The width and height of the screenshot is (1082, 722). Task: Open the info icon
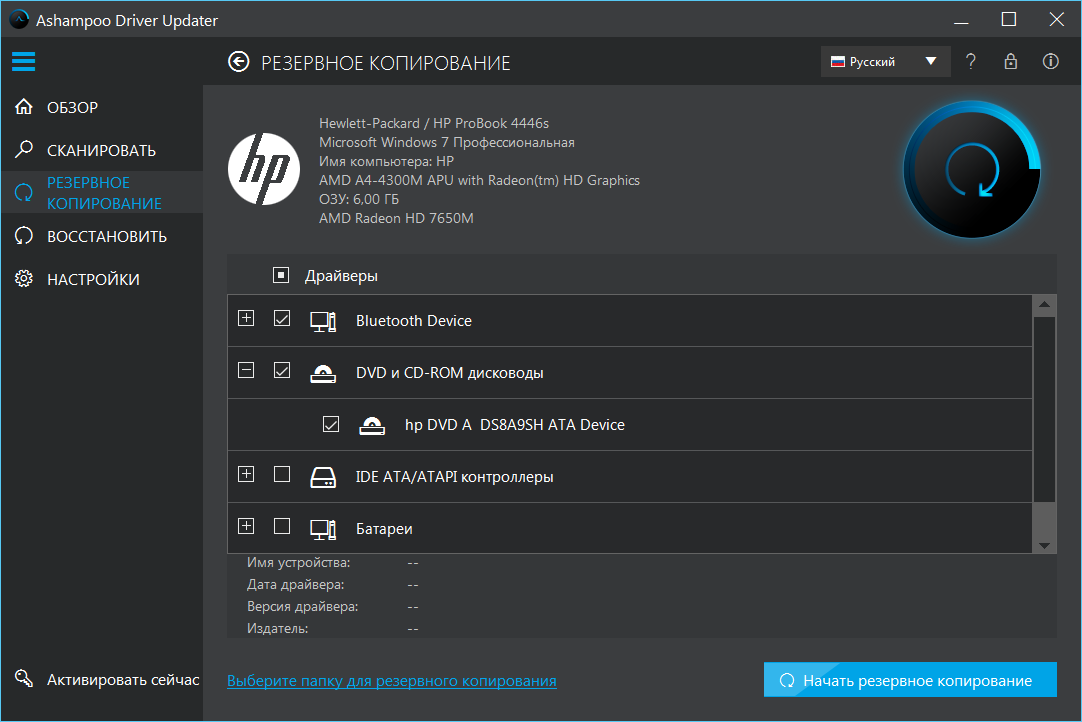pyautogui.click(x=1050, y=62)
